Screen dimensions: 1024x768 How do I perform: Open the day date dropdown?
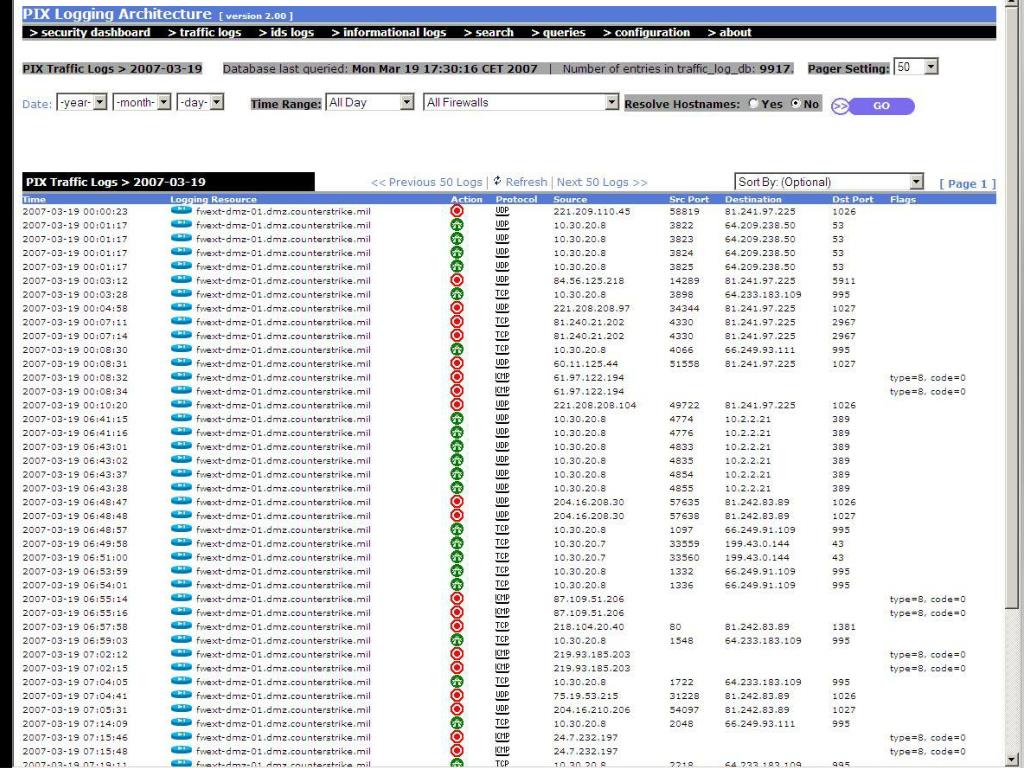click(x=200, y=103)
